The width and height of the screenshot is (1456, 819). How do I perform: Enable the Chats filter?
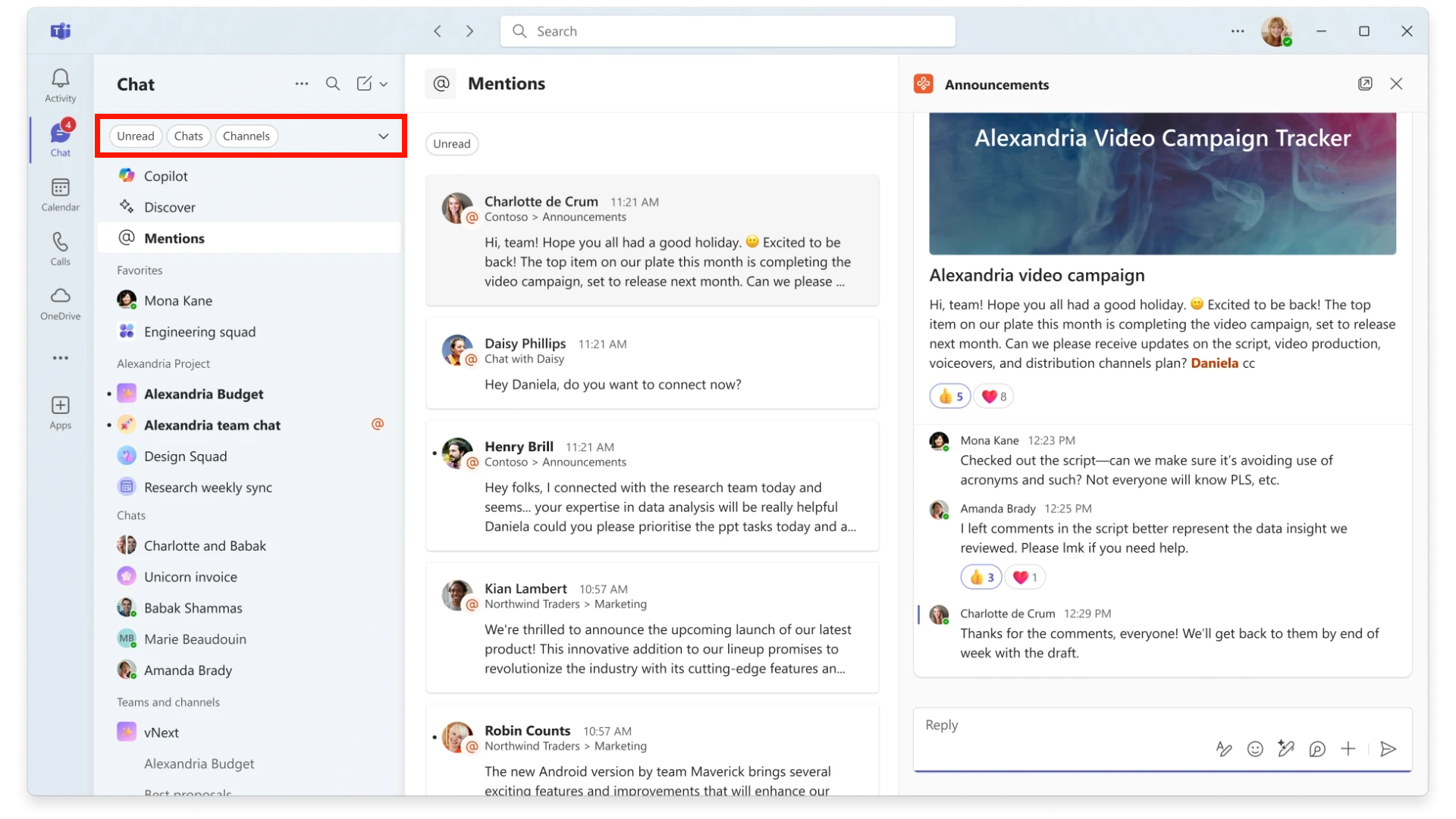pos(189,136)
